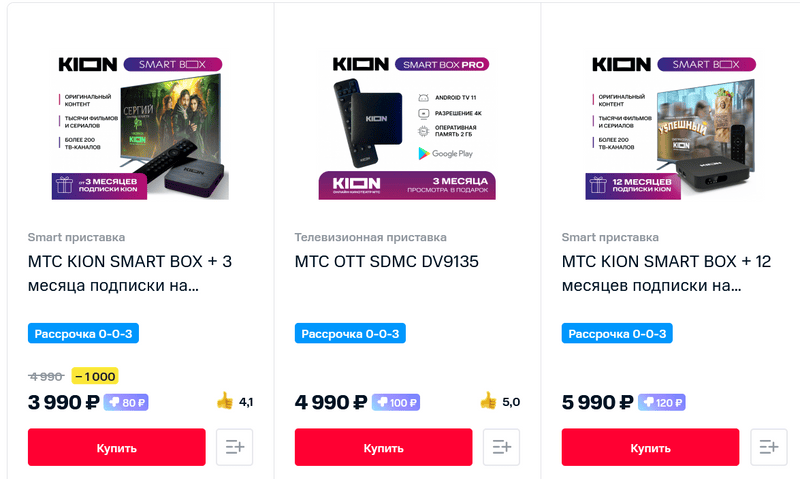Click Рассрочка 0-0-3 badge on first product
Image resolution: width=800 pixels, height=479 pixels.
[83, 333]
